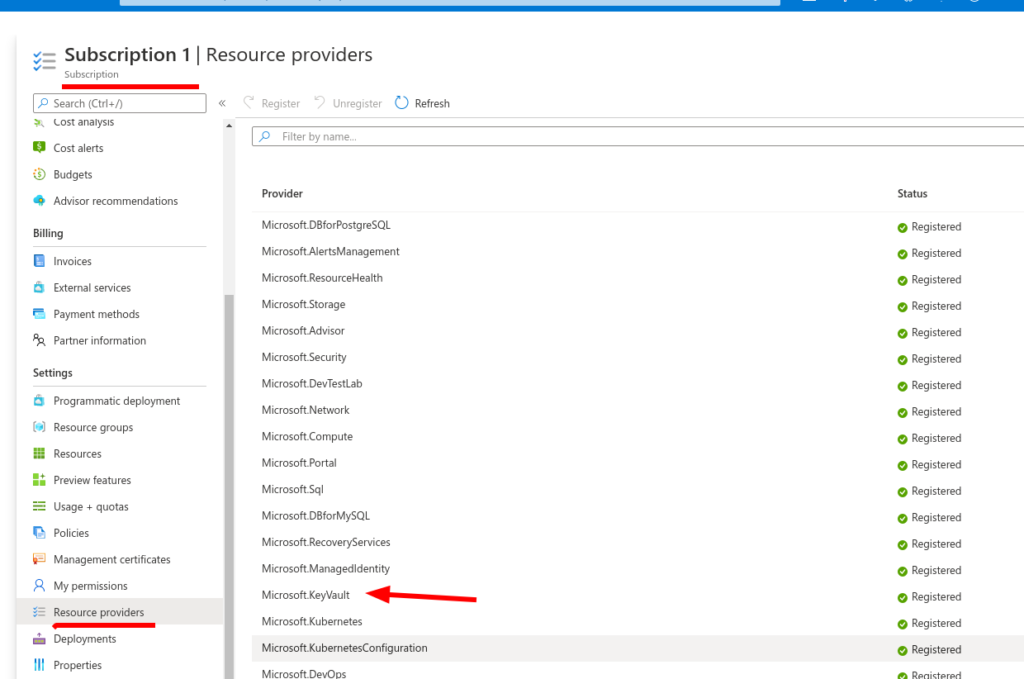Collapse the sidebar with double chevron

click(222, 103)
